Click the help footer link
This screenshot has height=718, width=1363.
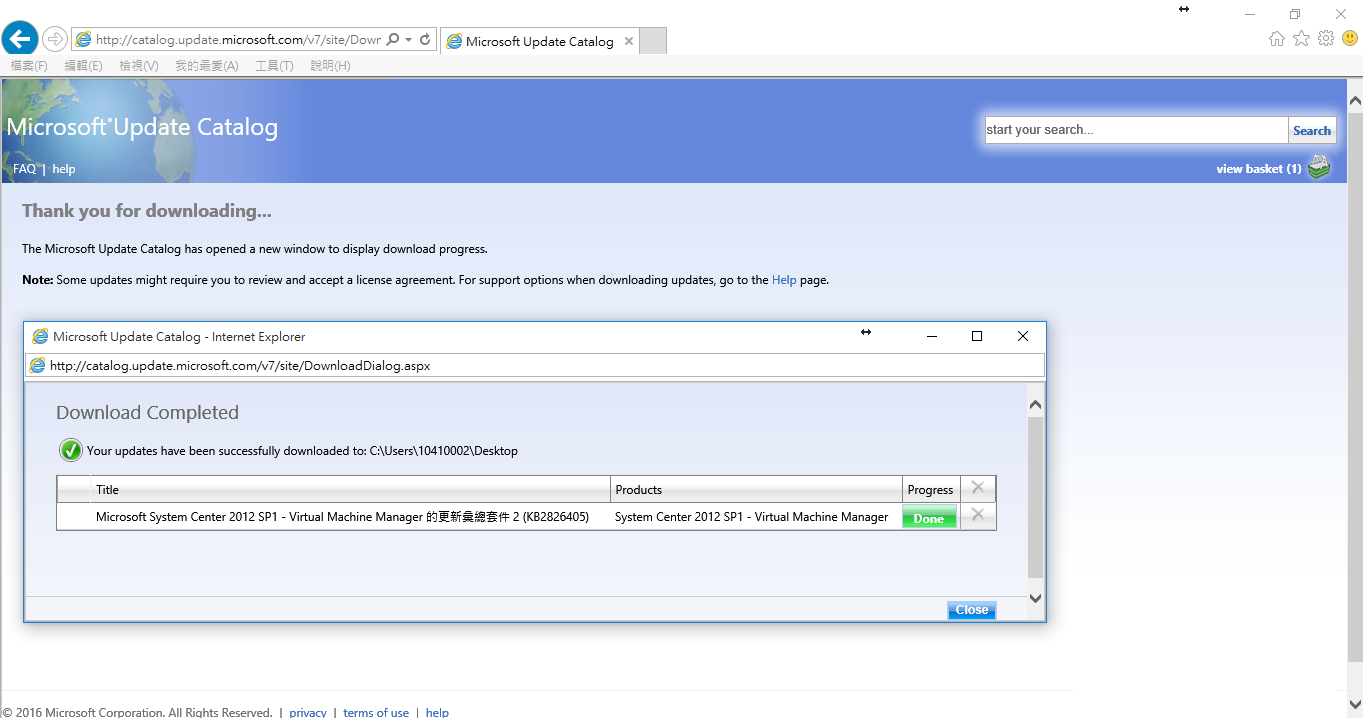pyautogui.click(x=437, y=712)
